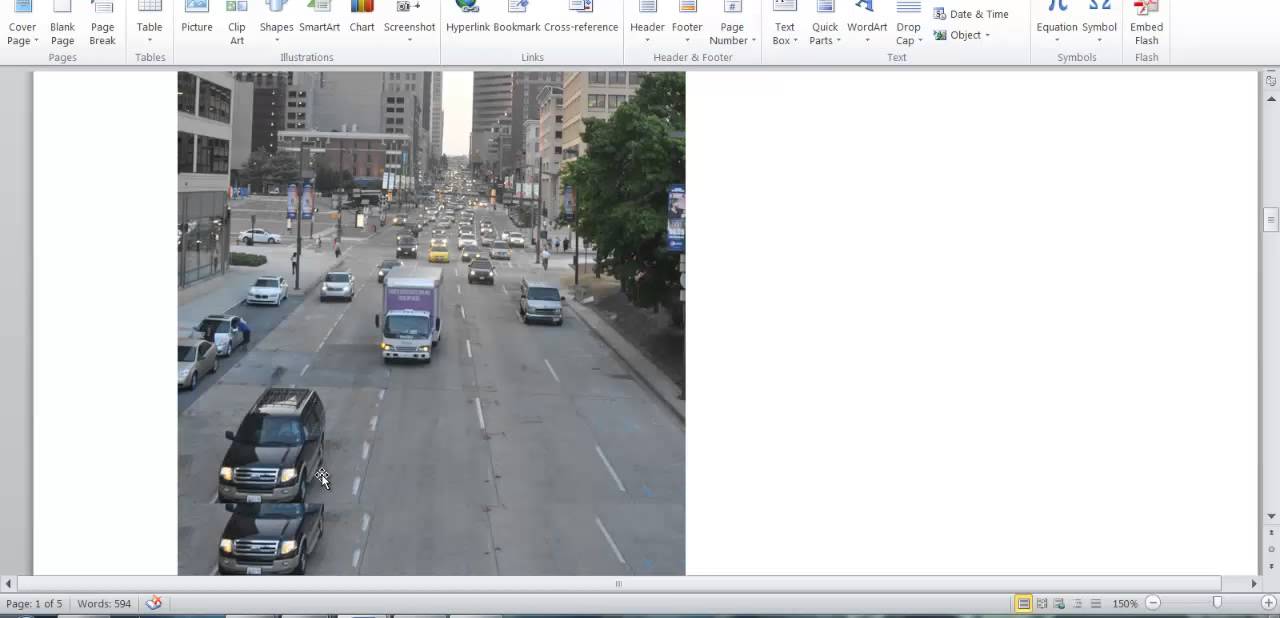Viewport: 1280px width, 618px height.
Task: Click the vertical scrollbar thumb
Action: click(x=1271, y=220)
